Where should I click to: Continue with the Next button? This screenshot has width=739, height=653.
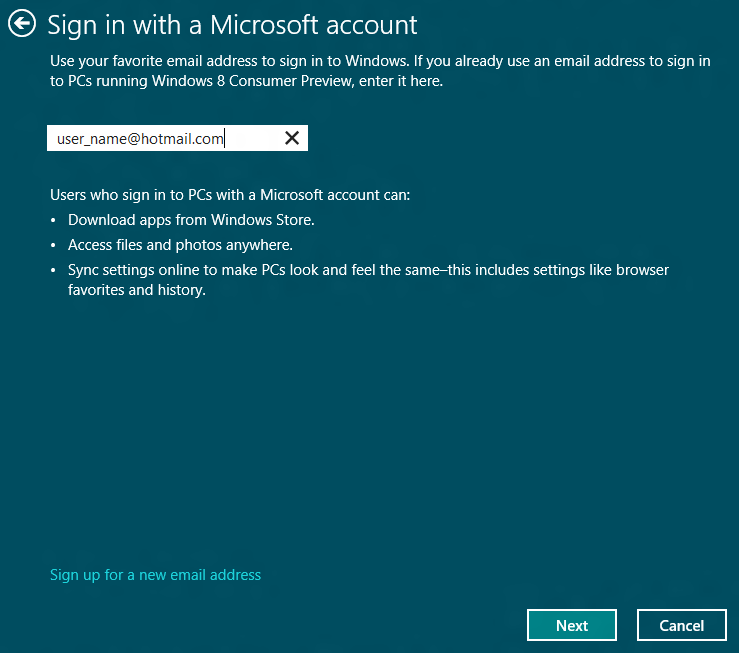coord(572,625)
